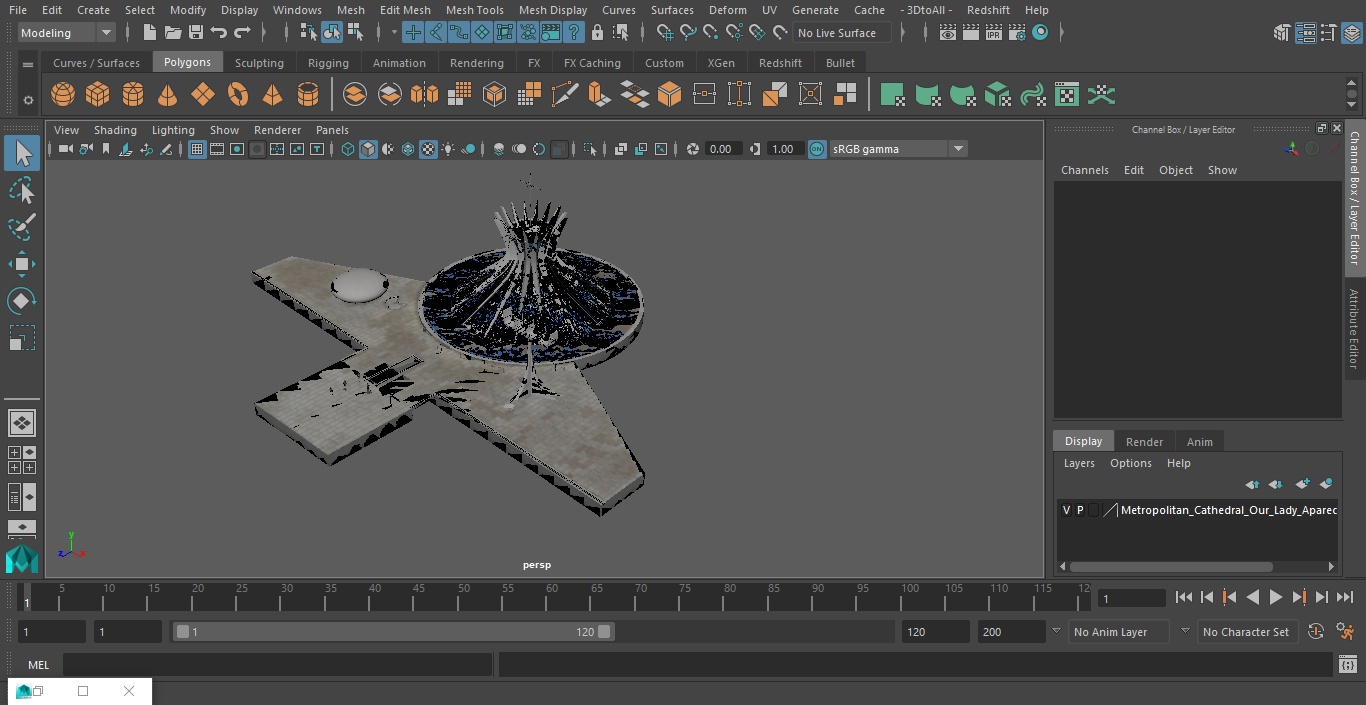Open Layers menu in Layer Editor
This screenshot has height=705, width=1366.
pos(1079,463)
